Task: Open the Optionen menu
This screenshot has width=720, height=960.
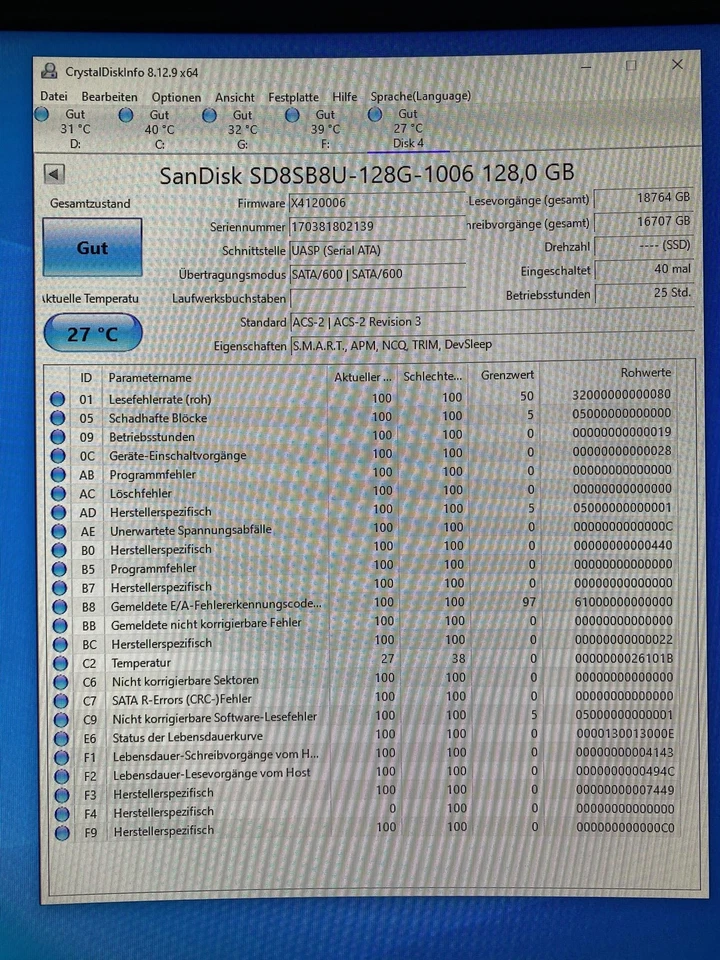Action: [176, 97]
